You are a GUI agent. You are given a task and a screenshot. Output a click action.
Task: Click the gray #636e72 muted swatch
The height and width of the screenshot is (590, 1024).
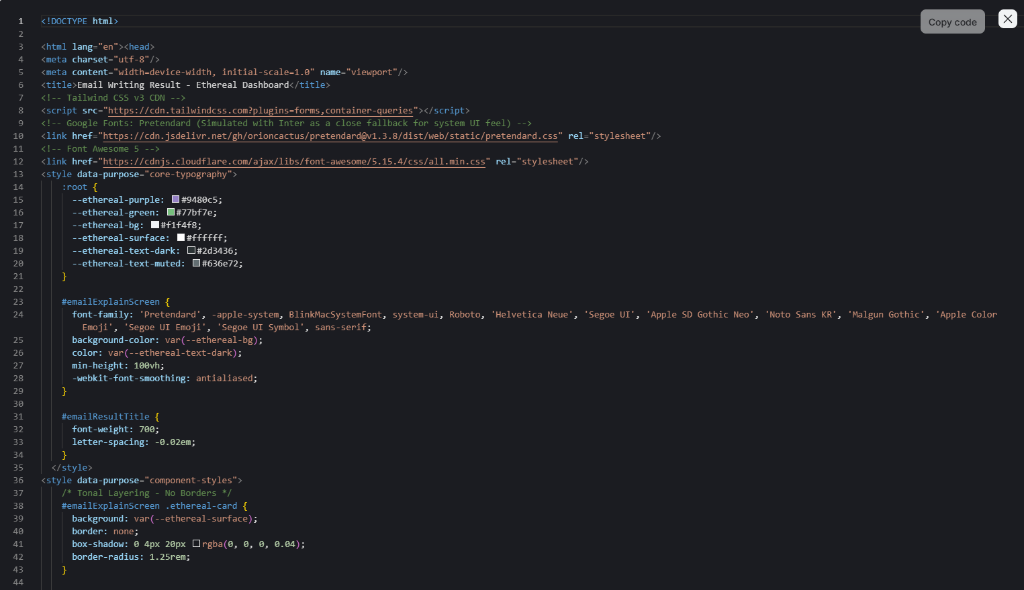196,264
